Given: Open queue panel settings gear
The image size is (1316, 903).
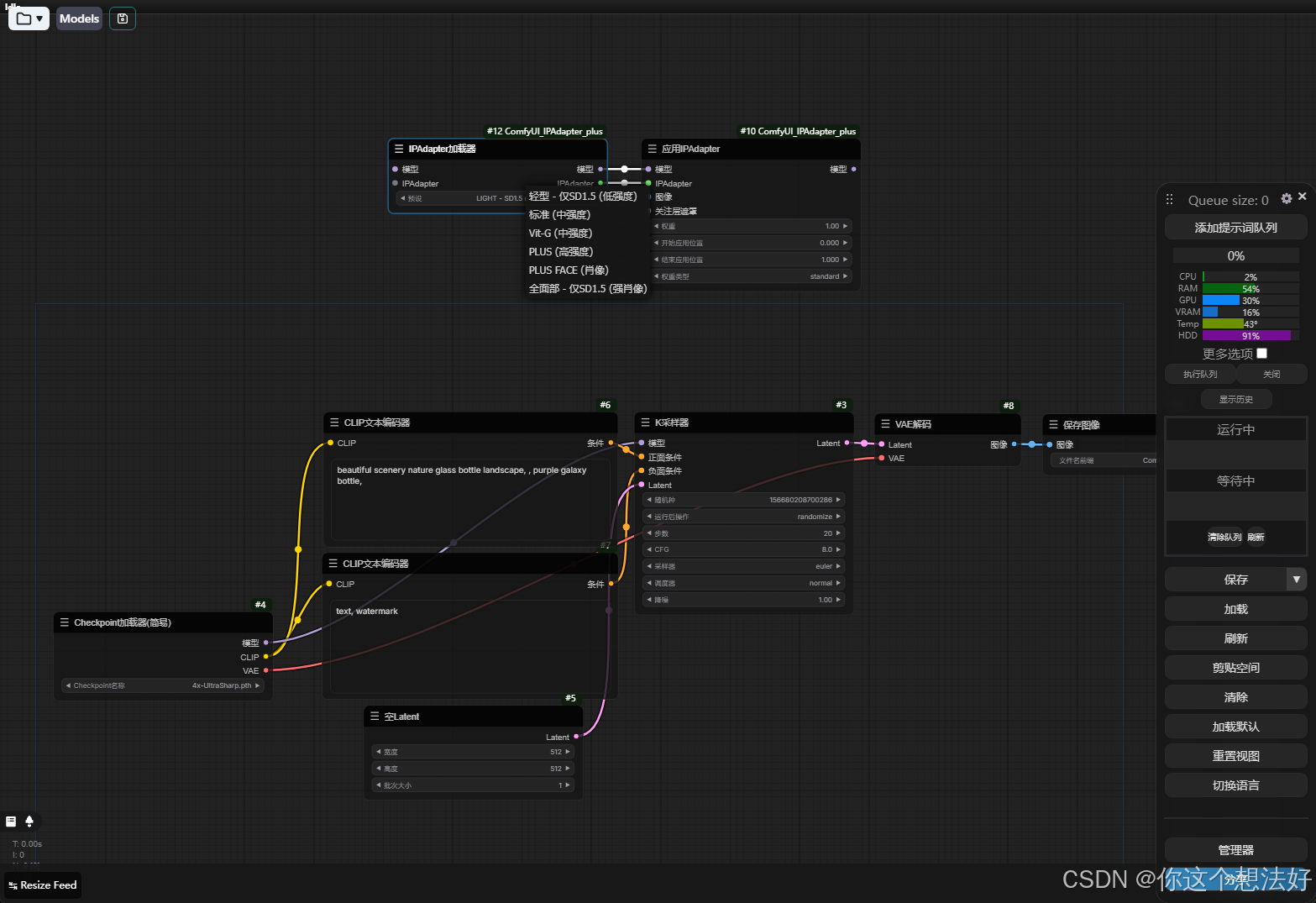Looking at the screenshot, I should pos(1286,198).
